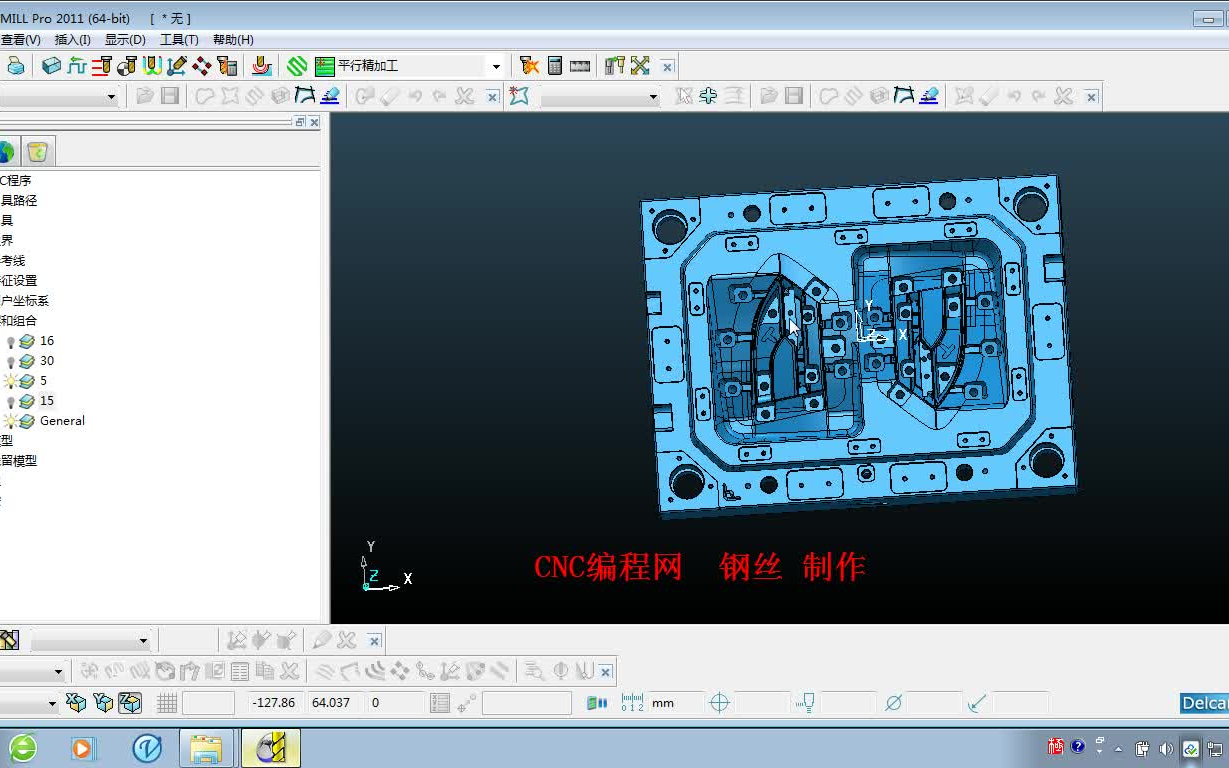This screenshot has width=1229, height=768.
Task: Click the X coordinate field showing -127.86
Action: point(275,703)
